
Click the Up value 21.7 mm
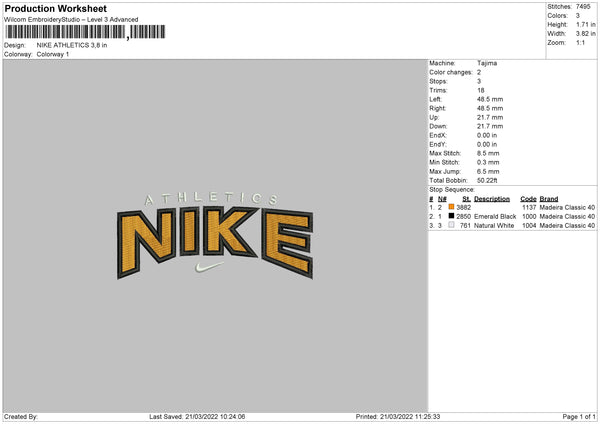[490, 117]
